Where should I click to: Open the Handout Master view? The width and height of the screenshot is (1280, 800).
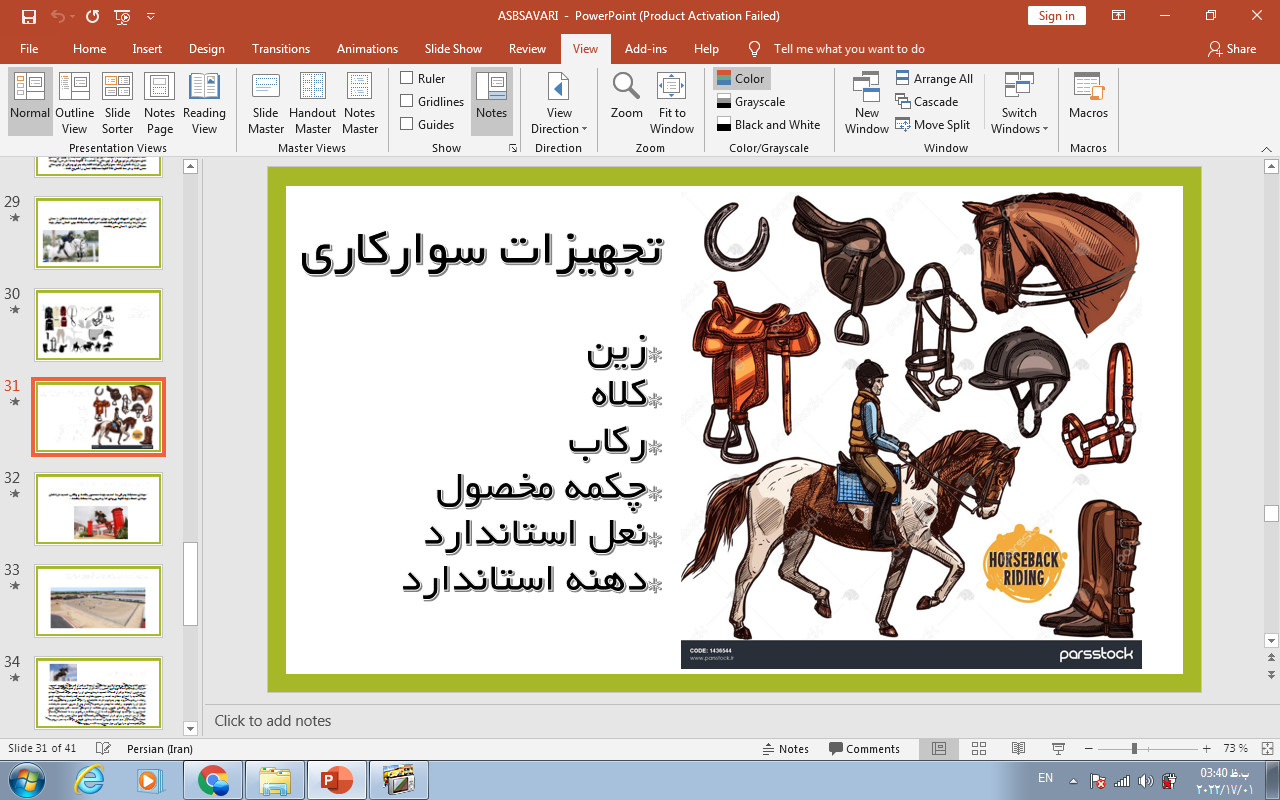click(312, 102)
